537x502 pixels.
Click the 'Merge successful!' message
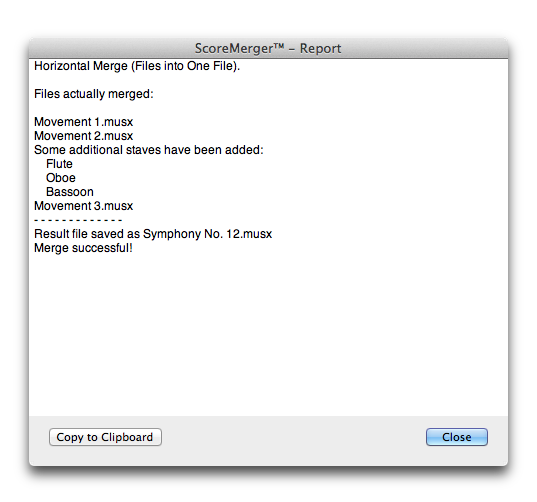tap(83, 248)
